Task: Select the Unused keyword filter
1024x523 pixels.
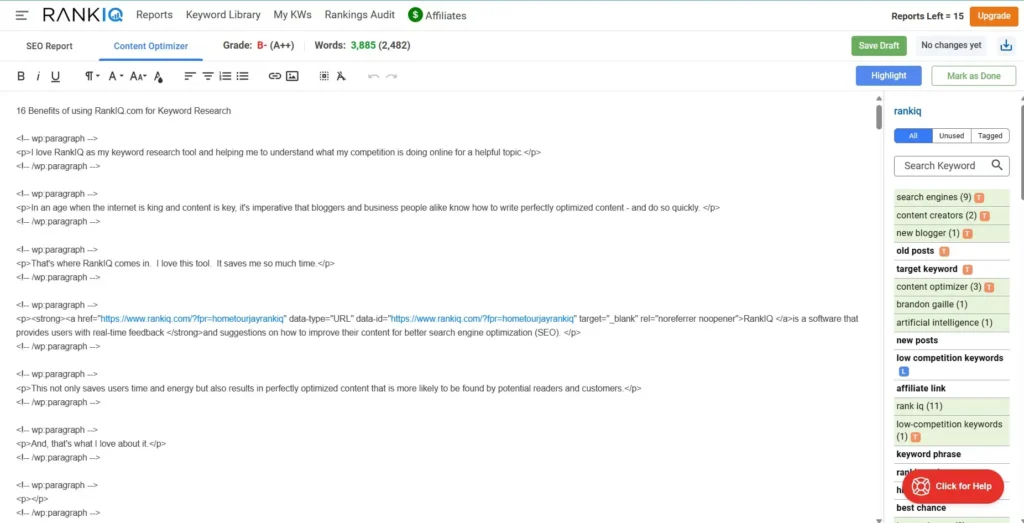Action: (x=952, y=136)
